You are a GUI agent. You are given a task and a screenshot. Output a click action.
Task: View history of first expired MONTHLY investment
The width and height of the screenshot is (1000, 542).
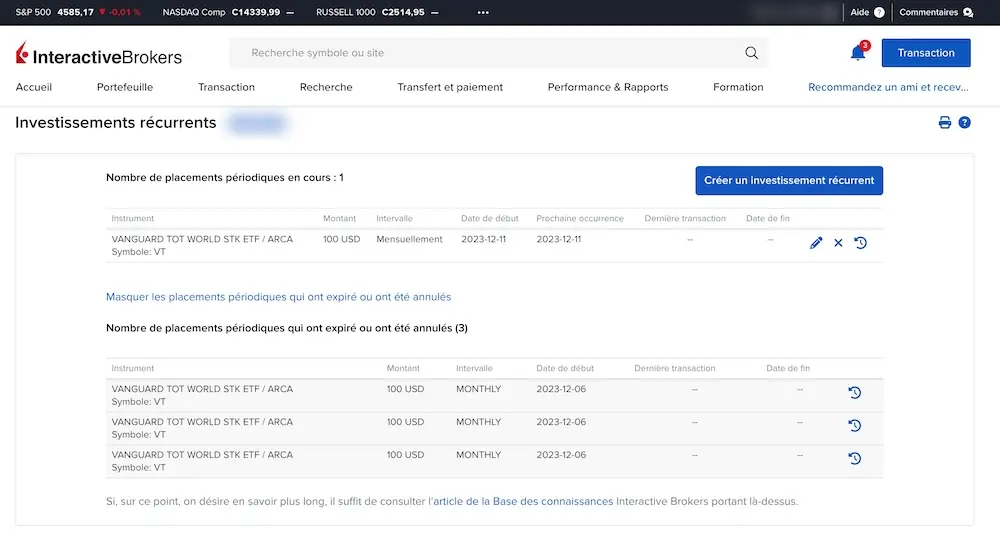coord(855,393)
